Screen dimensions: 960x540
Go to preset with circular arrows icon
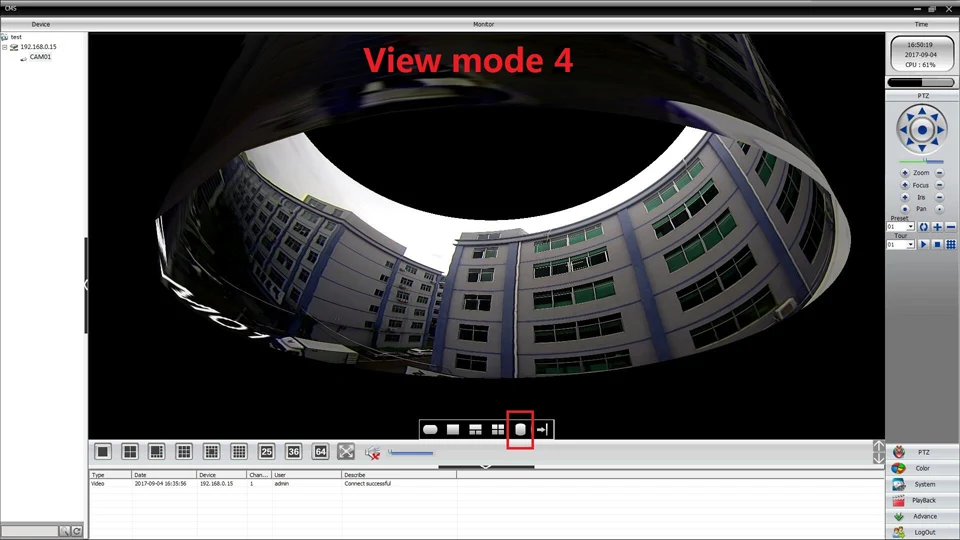coord(924,227)
